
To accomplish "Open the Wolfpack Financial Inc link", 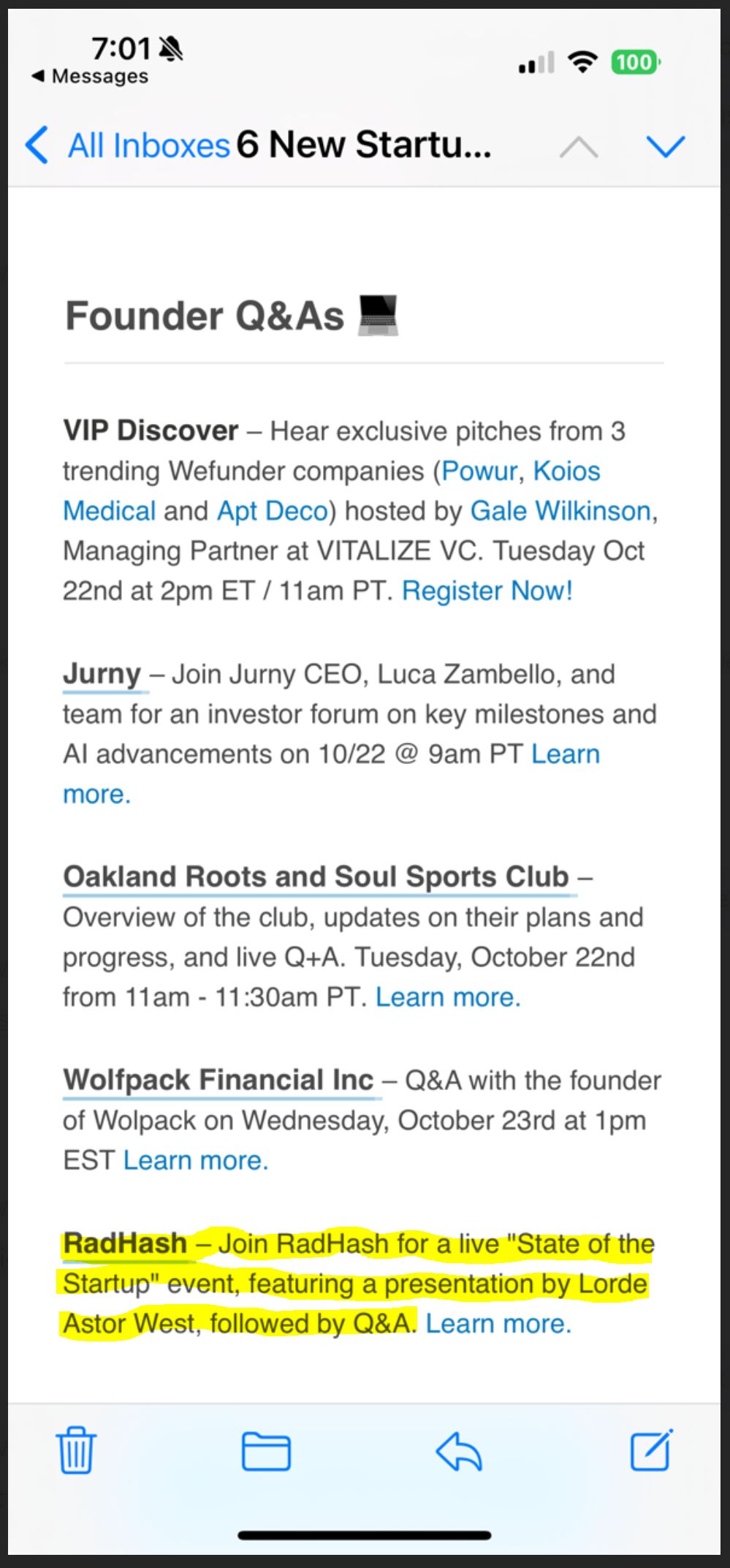I will point(218,1079).
